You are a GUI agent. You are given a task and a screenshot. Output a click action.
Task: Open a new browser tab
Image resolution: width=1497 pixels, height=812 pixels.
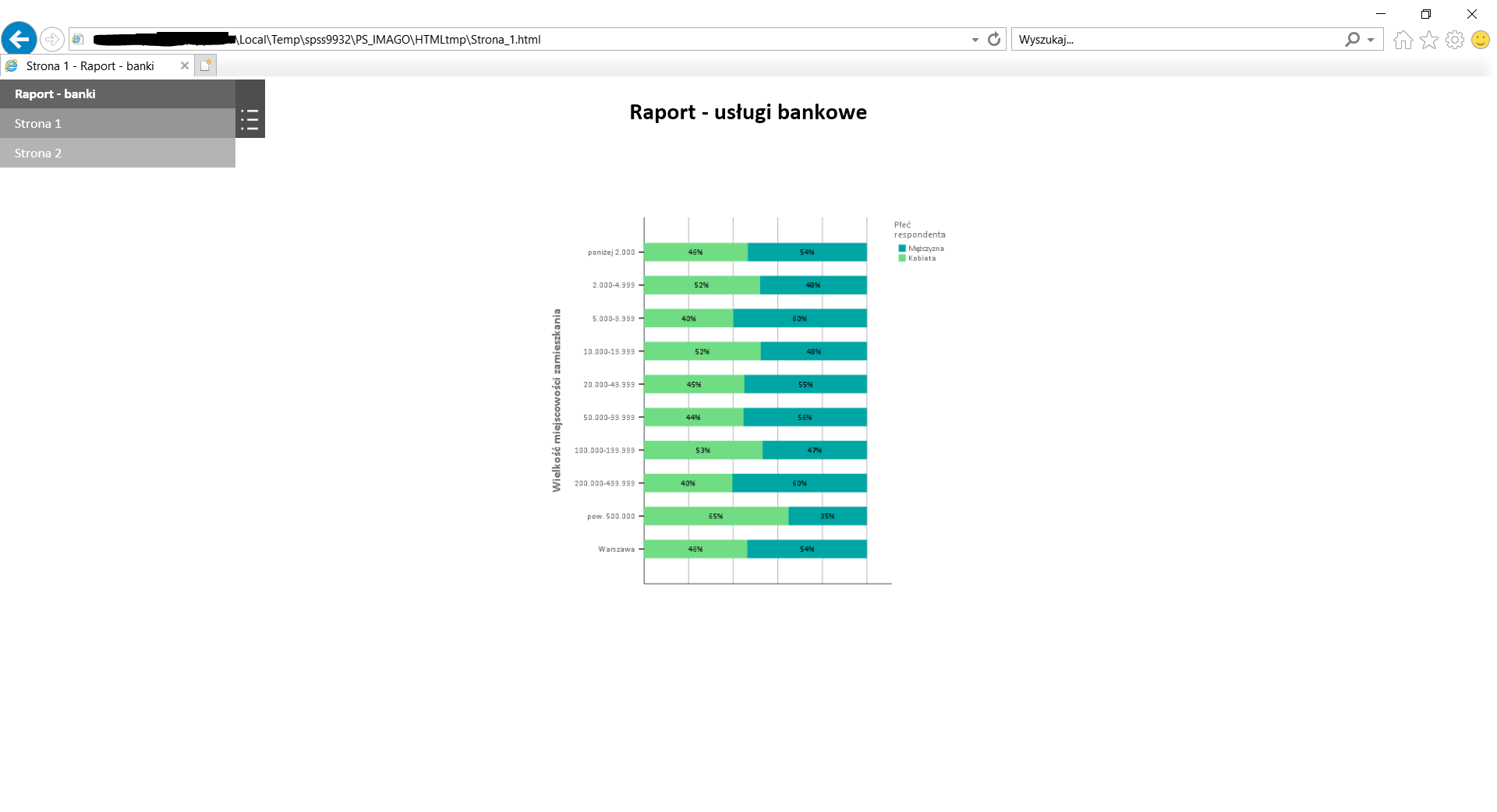click(205, 65)
